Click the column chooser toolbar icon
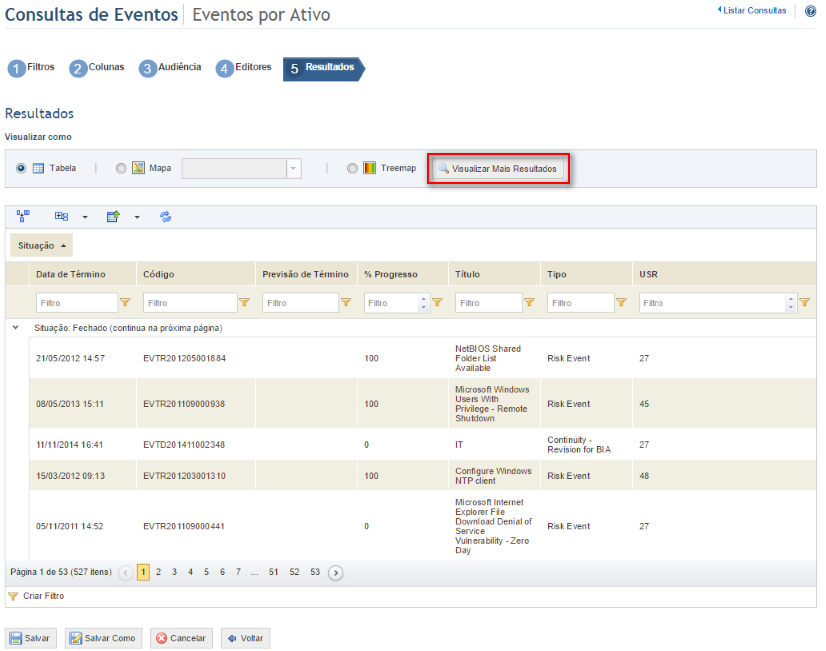Image resolution: width=826 pixels, height=651 pixels. tap(62, 216)
